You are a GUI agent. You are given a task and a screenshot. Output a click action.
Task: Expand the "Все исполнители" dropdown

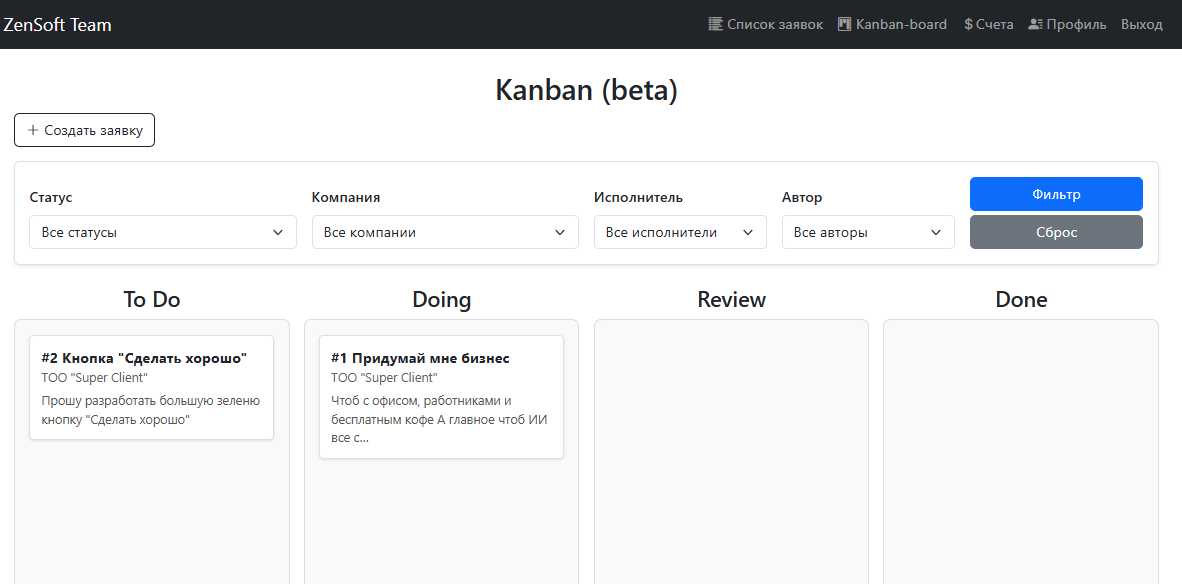click(679, 231)
